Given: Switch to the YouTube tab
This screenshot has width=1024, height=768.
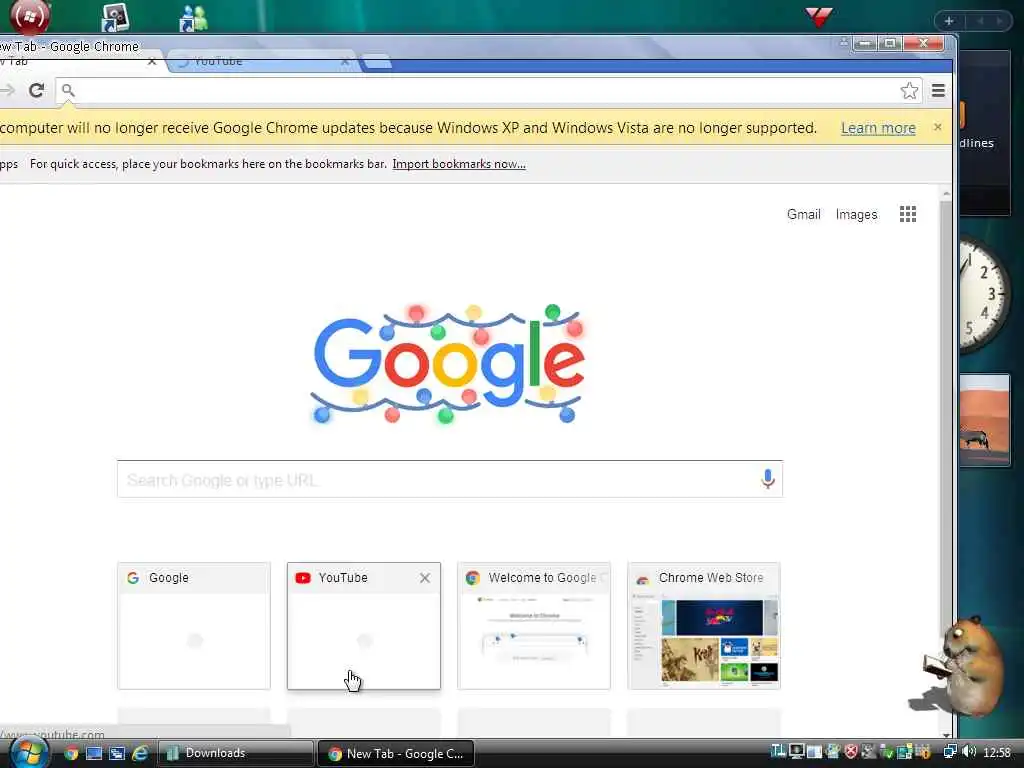Looking at the screenshot, I should pos(261,61).
